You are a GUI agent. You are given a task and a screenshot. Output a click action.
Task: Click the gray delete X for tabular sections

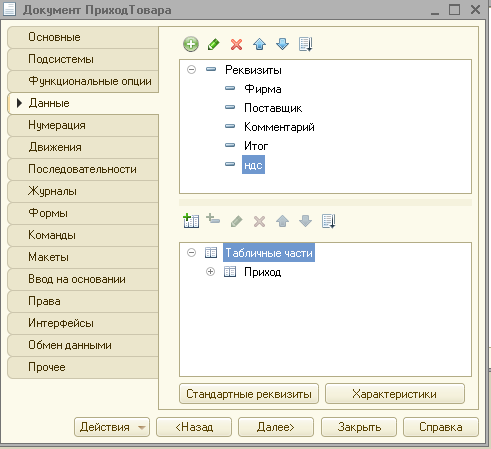[x=259, y=221]
